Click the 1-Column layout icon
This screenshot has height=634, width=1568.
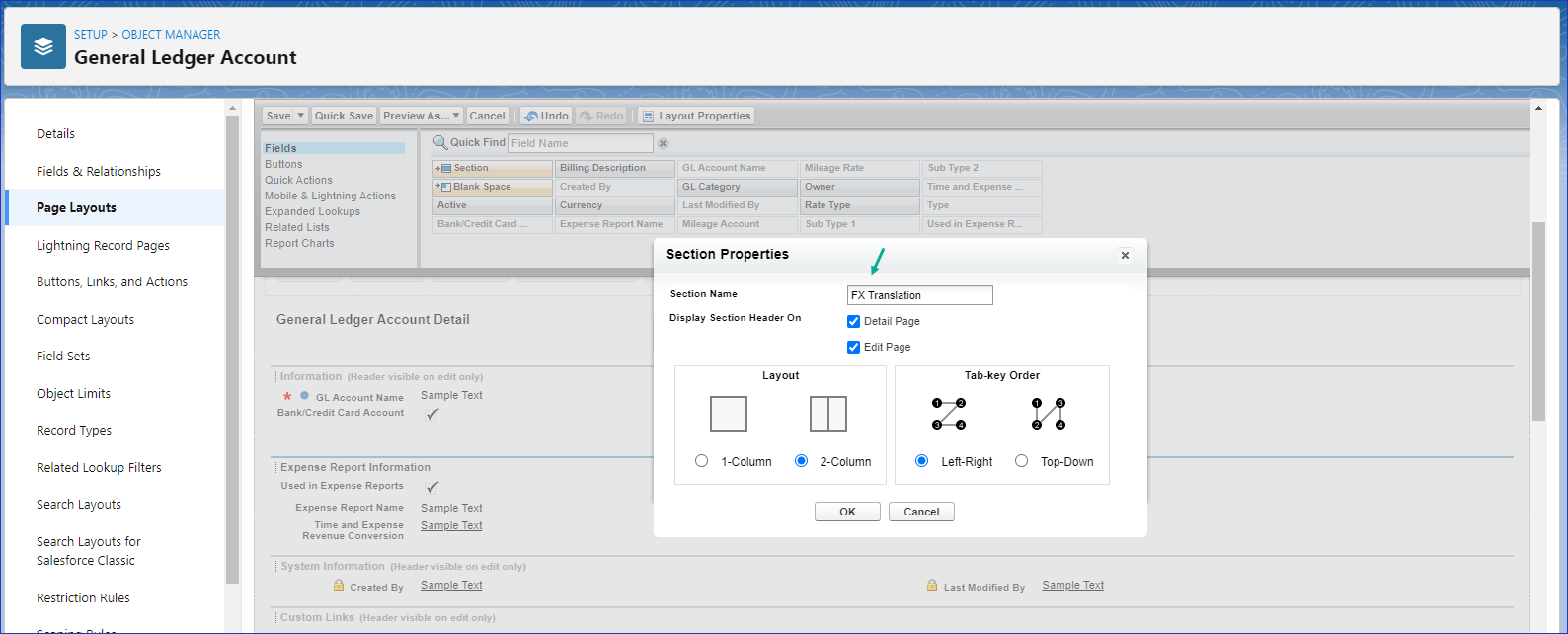(729, 414)
